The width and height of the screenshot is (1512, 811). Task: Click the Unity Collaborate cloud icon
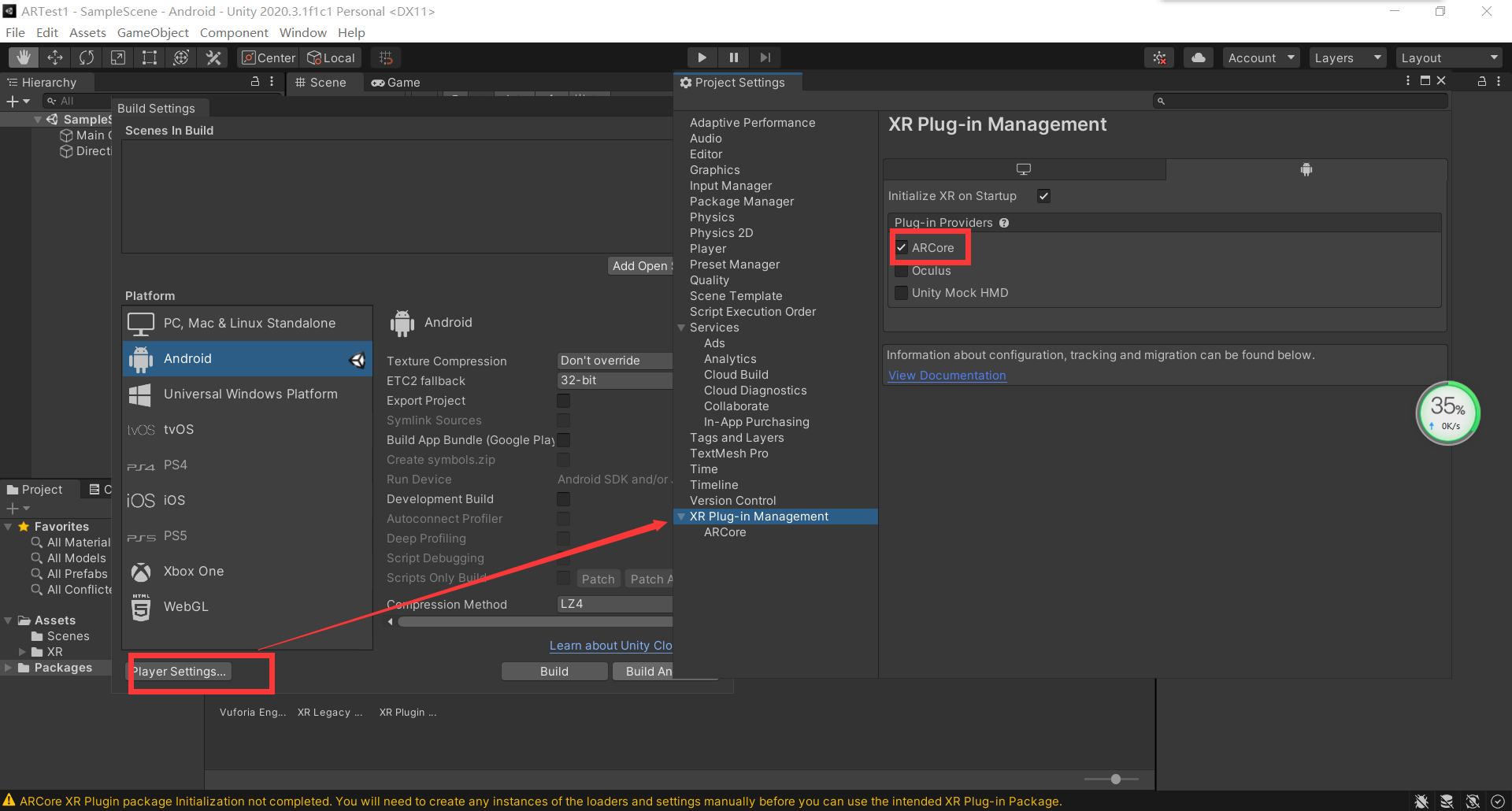tap(1198, 57)
